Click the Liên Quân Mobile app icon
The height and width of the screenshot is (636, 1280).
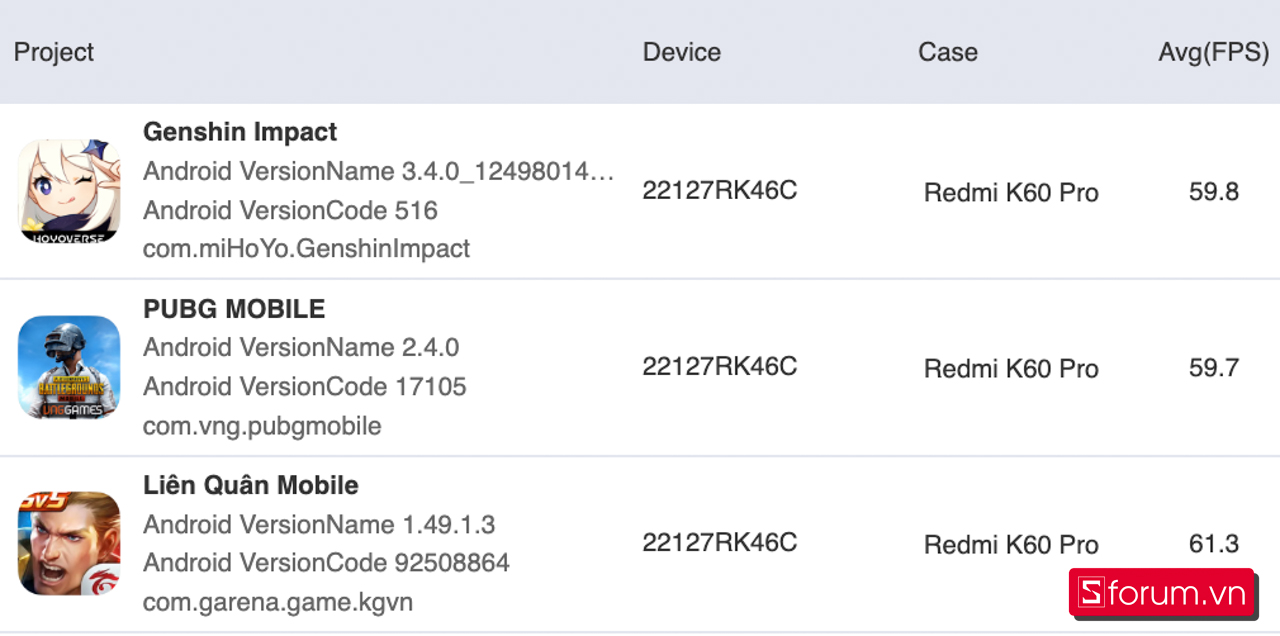point(69,543)
